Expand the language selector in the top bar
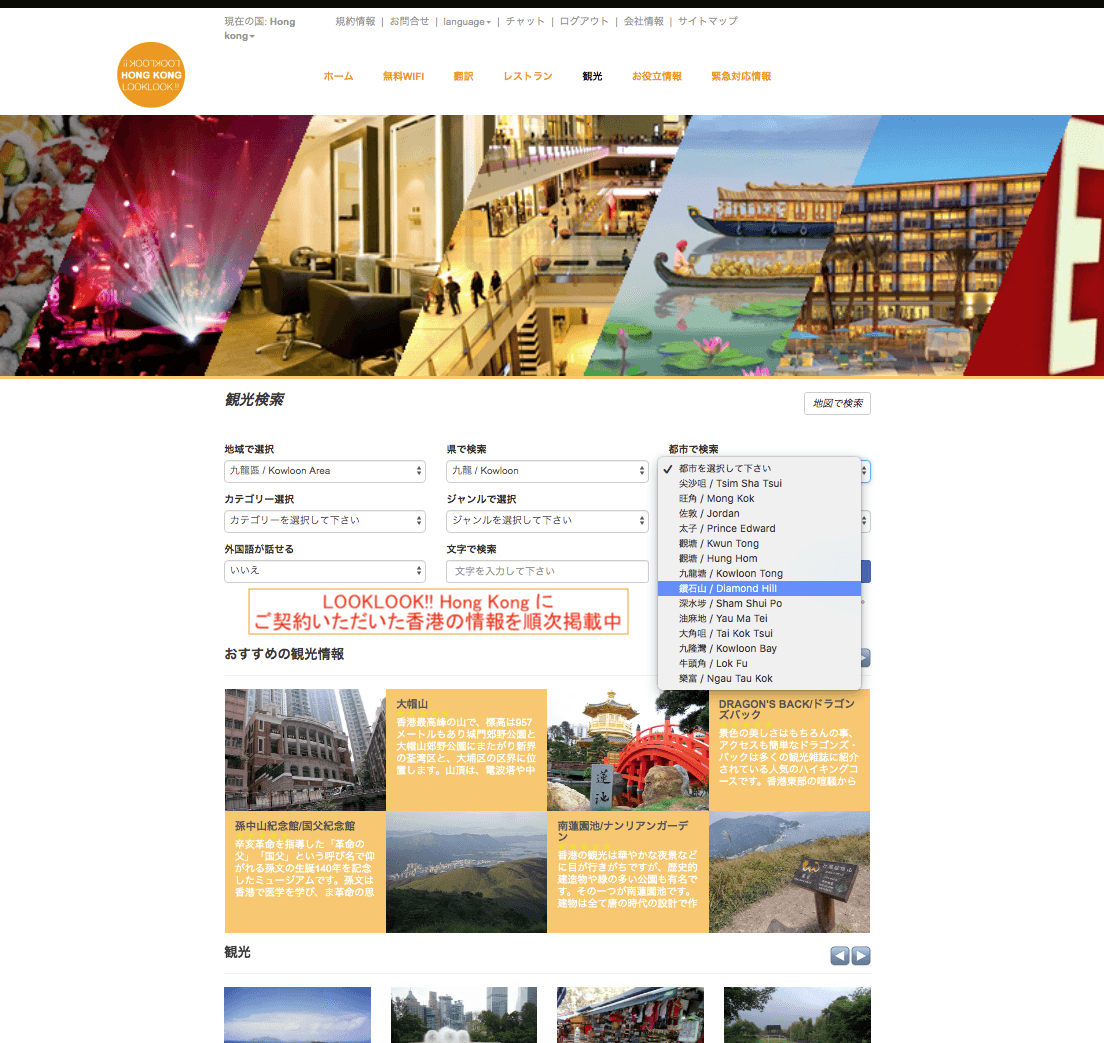This screenshot has height=1043, width=1104. (x=466, y=21)
